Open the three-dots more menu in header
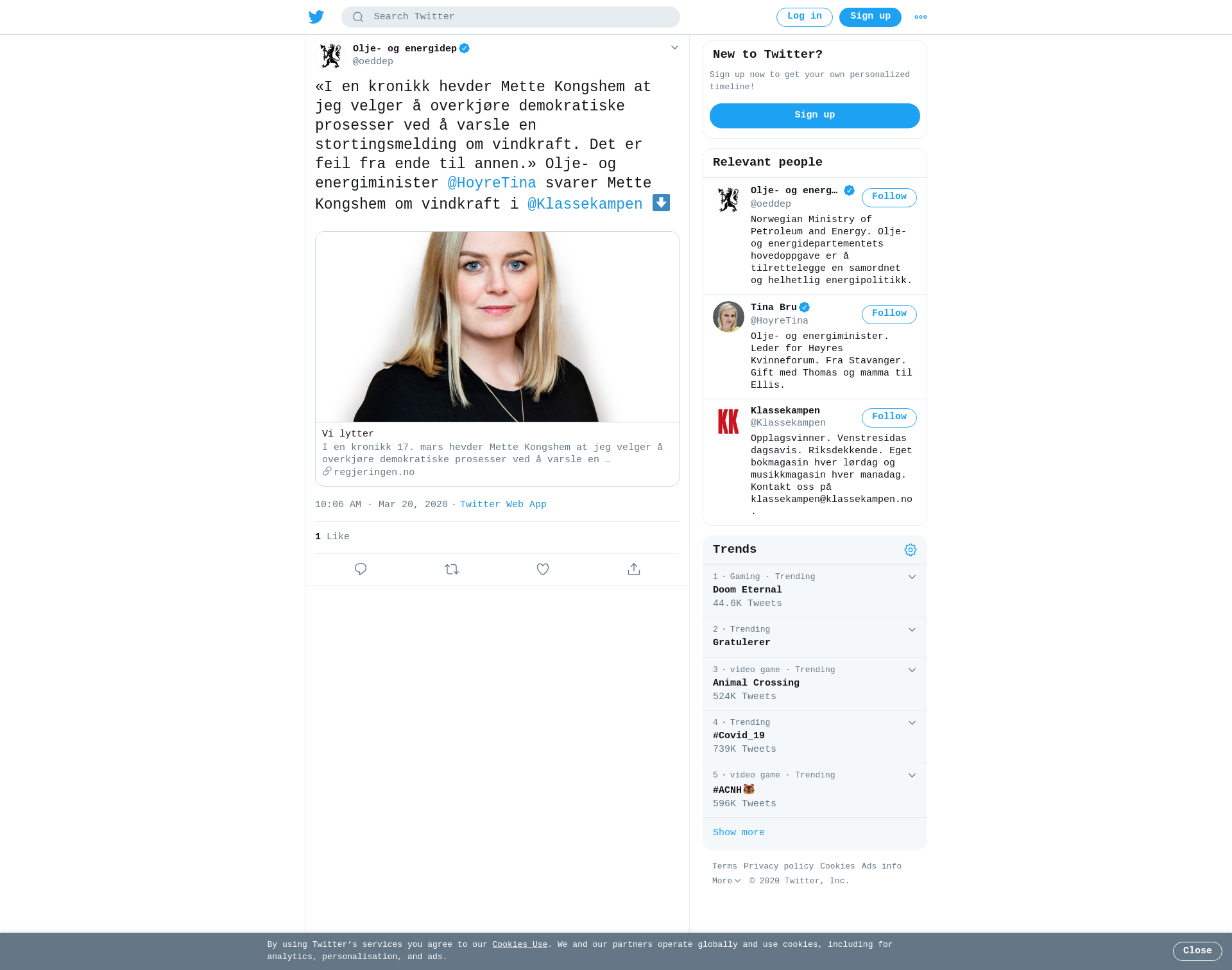The image size is (1232, 970). point(921,17)
